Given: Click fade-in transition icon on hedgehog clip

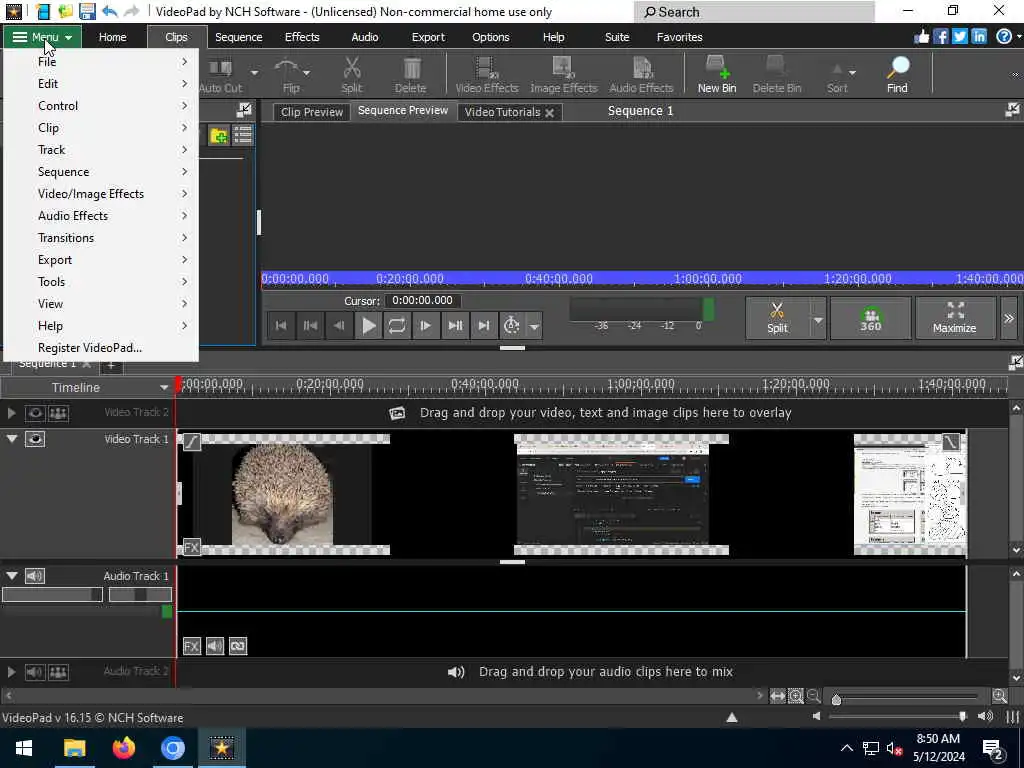Looking at the screenshot, I should coord(191,442).
